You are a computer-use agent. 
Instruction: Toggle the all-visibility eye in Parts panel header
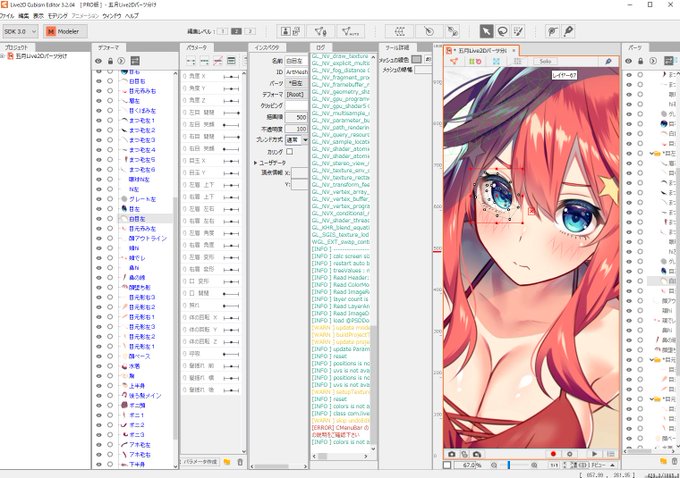(x=628, y=61)
